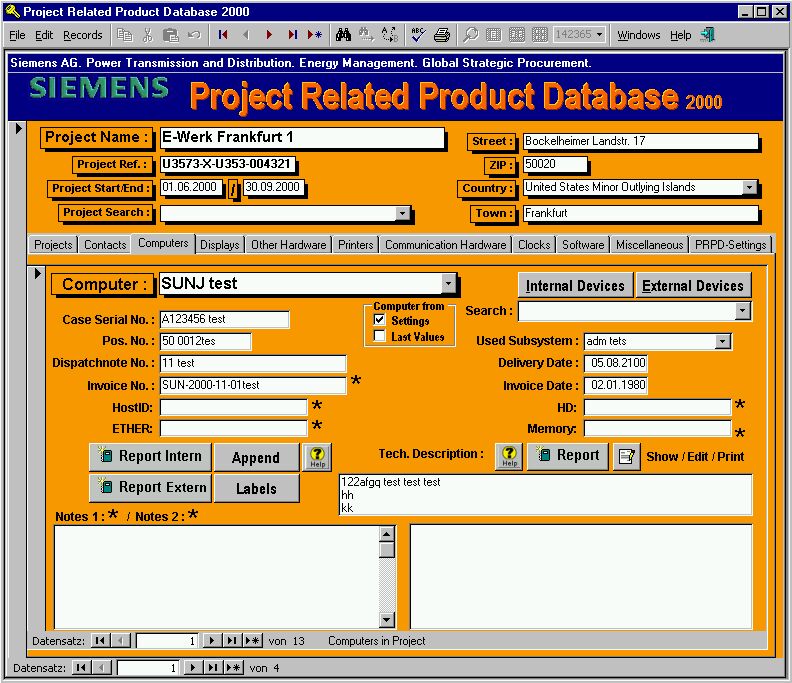Image resolution: width=792 pixels, height=683 pixels.
Task: Last record in bottom project navigator
Action: 212,668
